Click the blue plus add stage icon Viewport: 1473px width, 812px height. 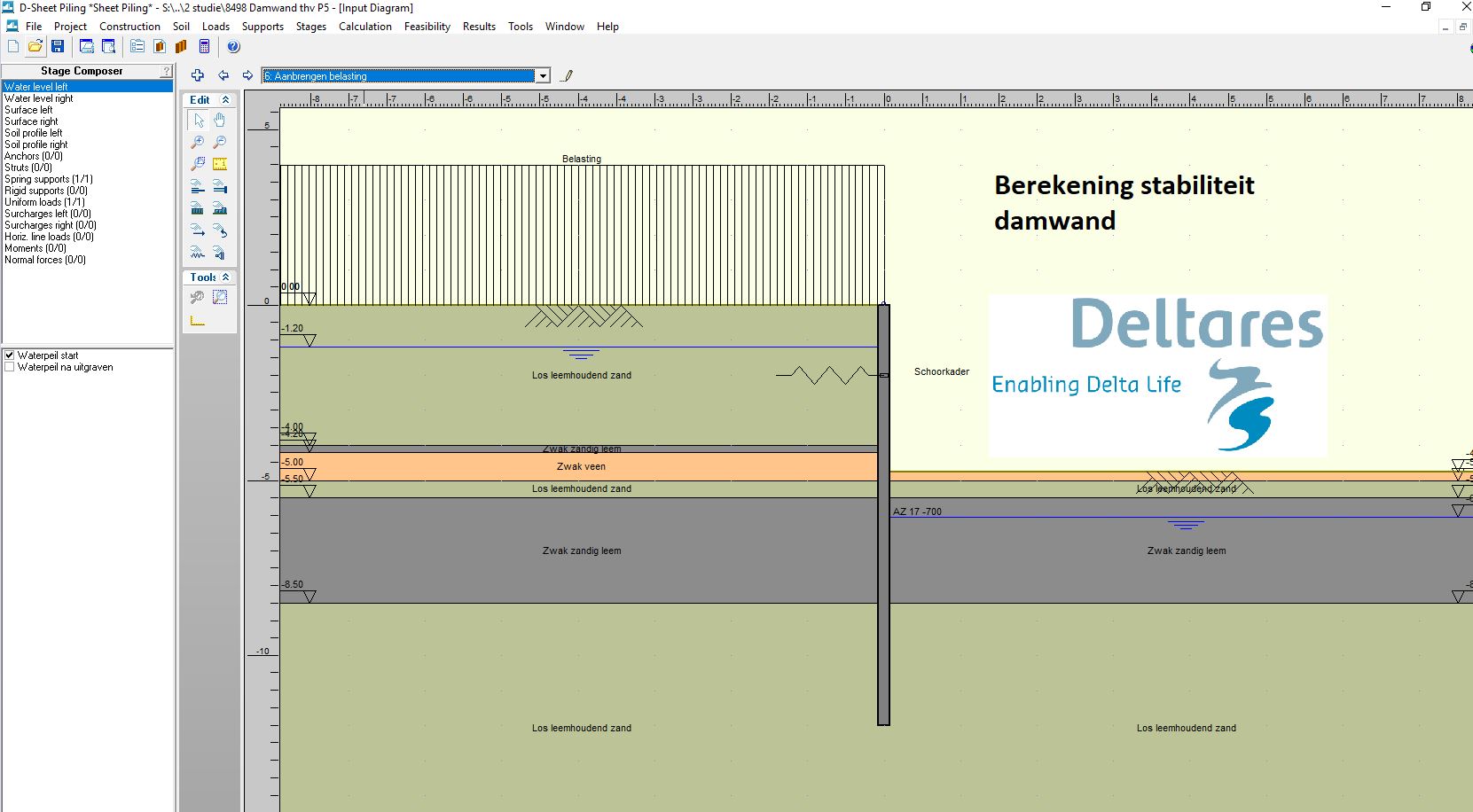(x=198, y=76)
